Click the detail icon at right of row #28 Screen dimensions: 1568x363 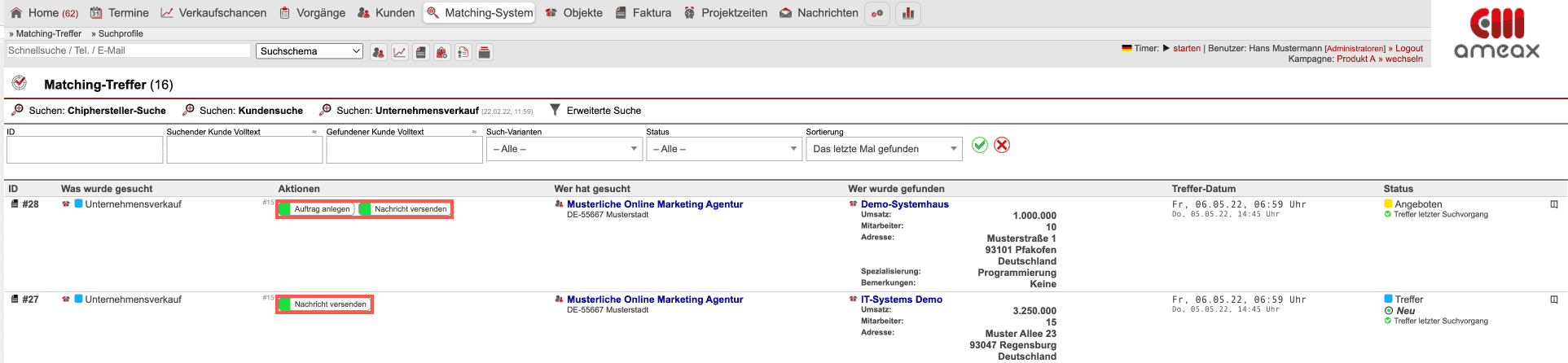click(x=1553, y=204)
